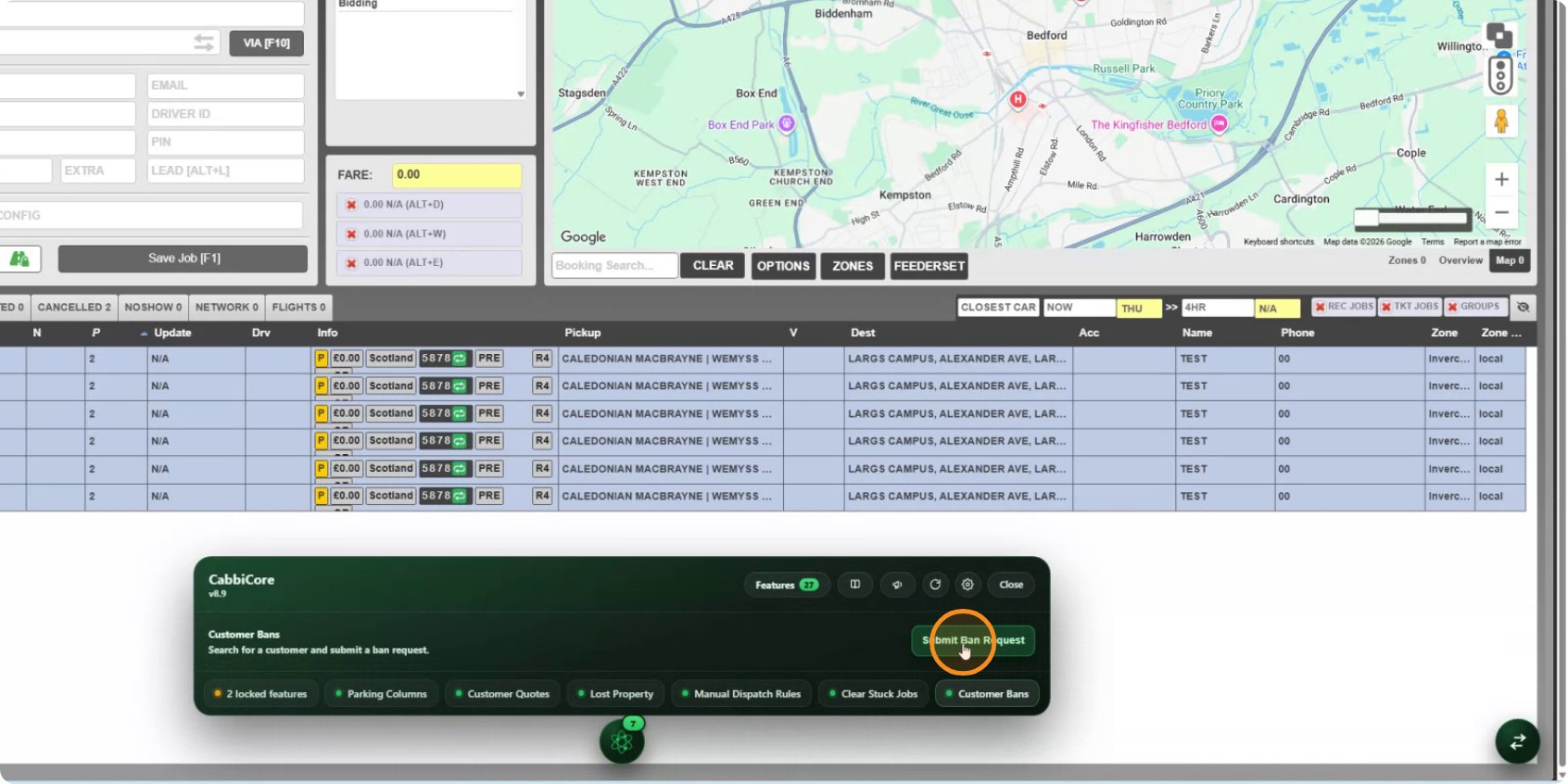Submit the ban request
Image resolution: width=1568 pixels, height=784 pixels.
click(x=973, y=640)
